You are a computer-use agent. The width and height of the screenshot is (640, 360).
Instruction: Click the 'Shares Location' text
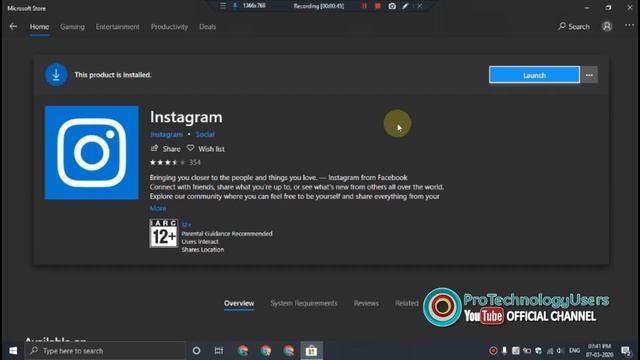pos(202,249)
